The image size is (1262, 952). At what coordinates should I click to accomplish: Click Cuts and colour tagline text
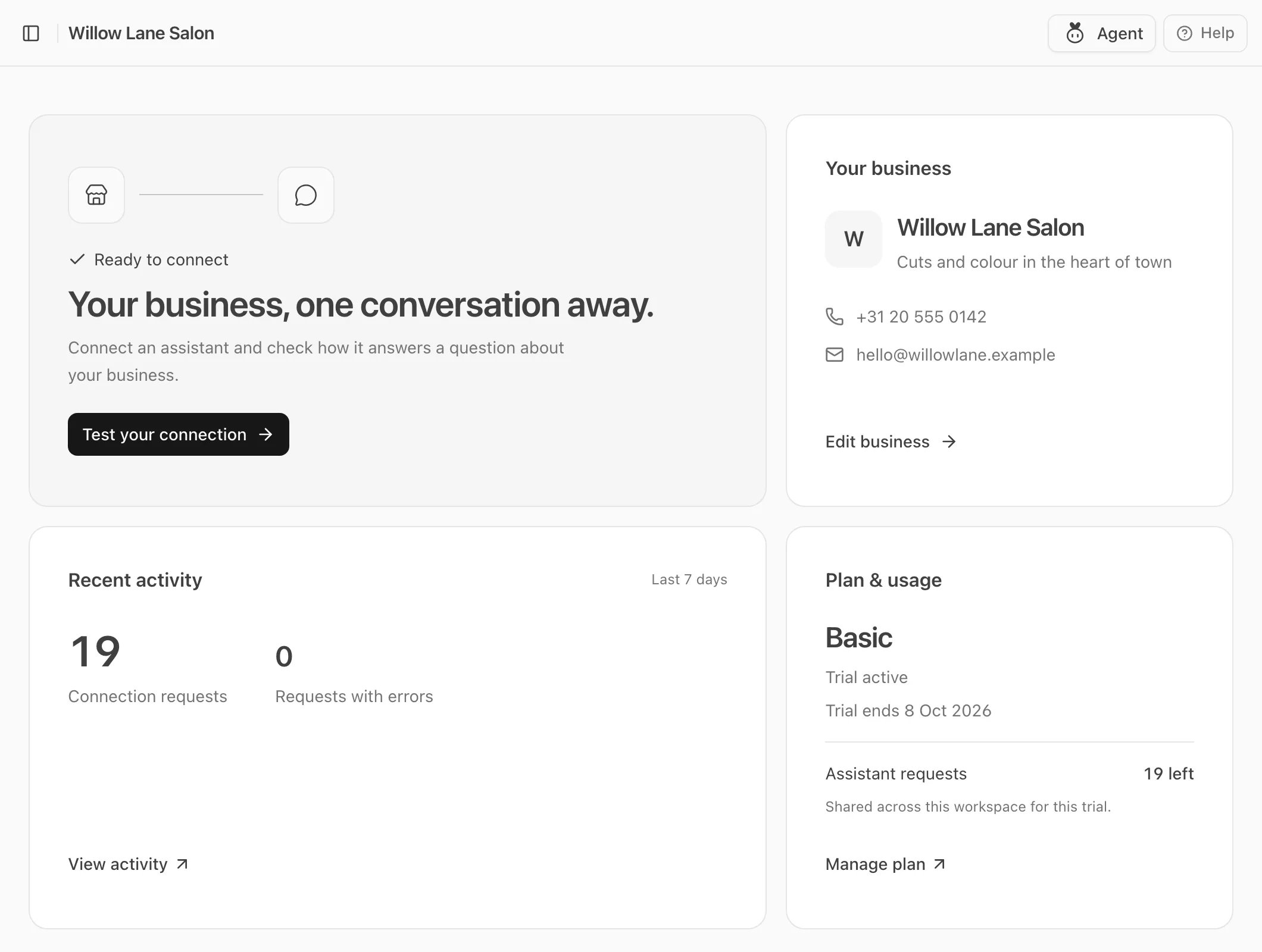pos(1034,262)
